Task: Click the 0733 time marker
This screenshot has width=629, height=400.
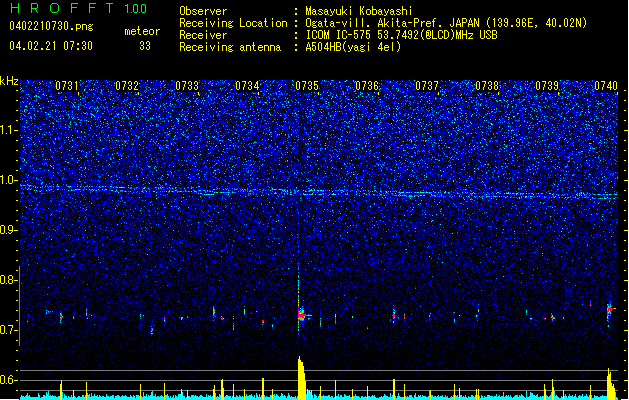Action: 187,86
